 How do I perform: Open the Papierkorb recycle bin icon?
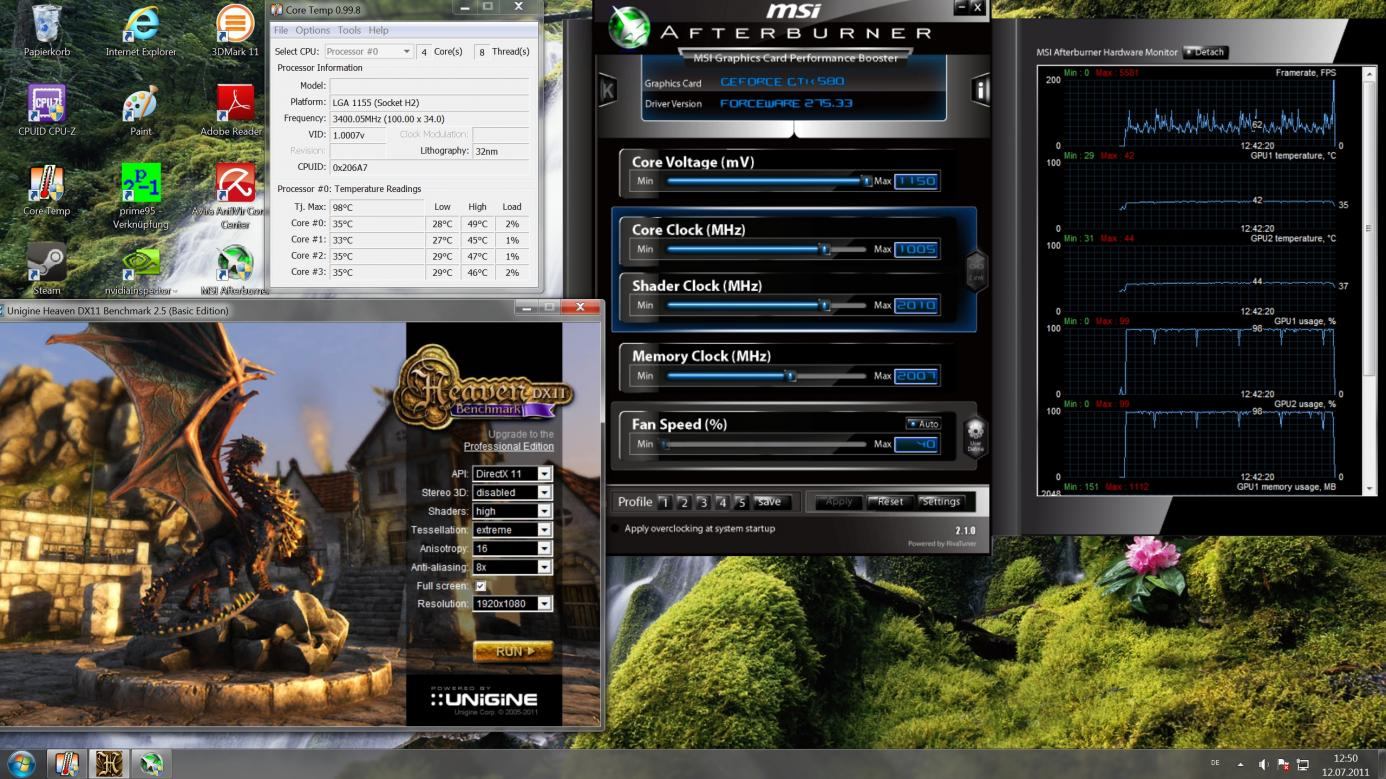point(47,31)
